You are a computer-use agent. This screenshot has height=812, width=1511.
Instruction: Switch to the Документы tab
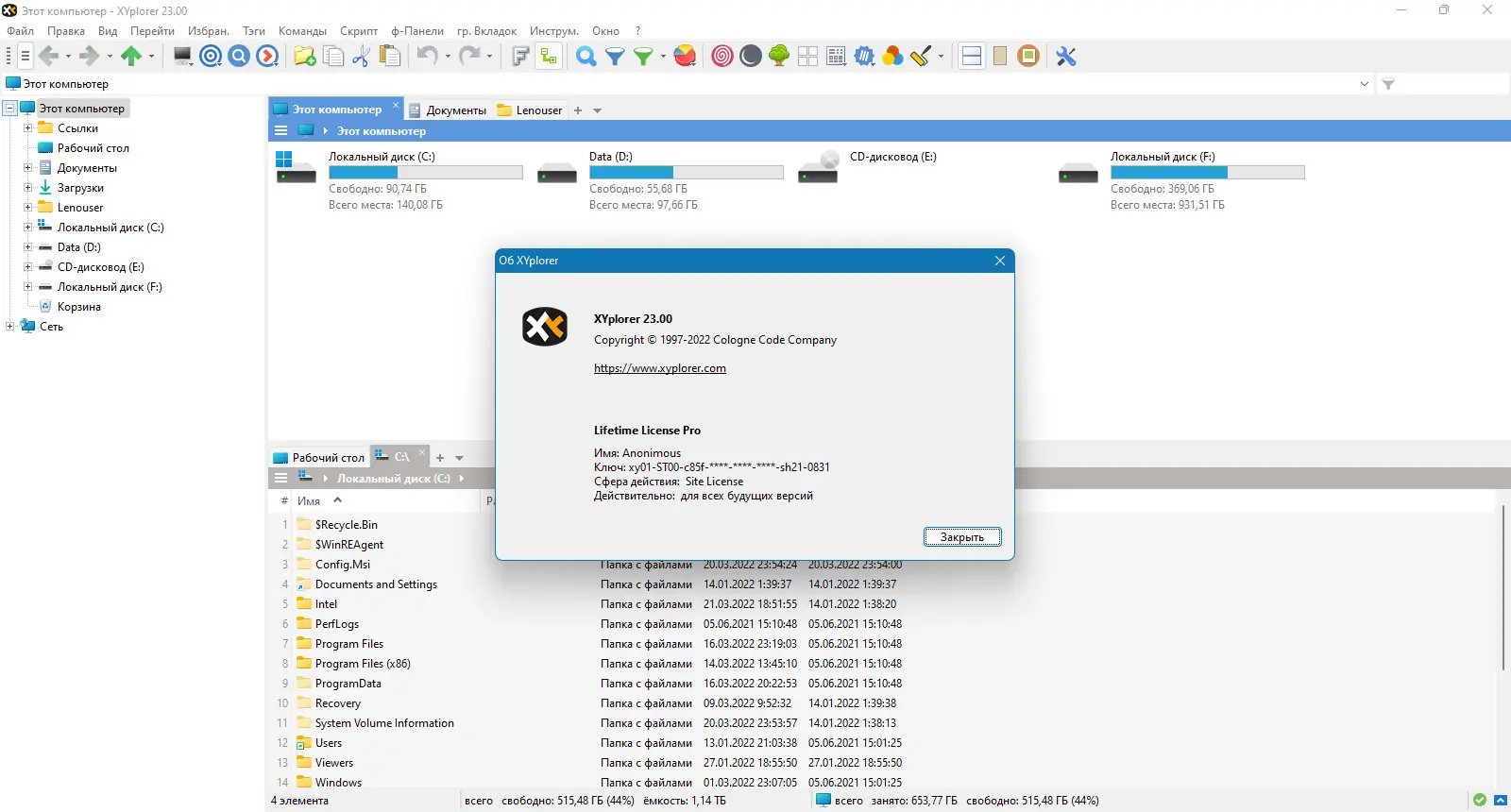[448, 110]
